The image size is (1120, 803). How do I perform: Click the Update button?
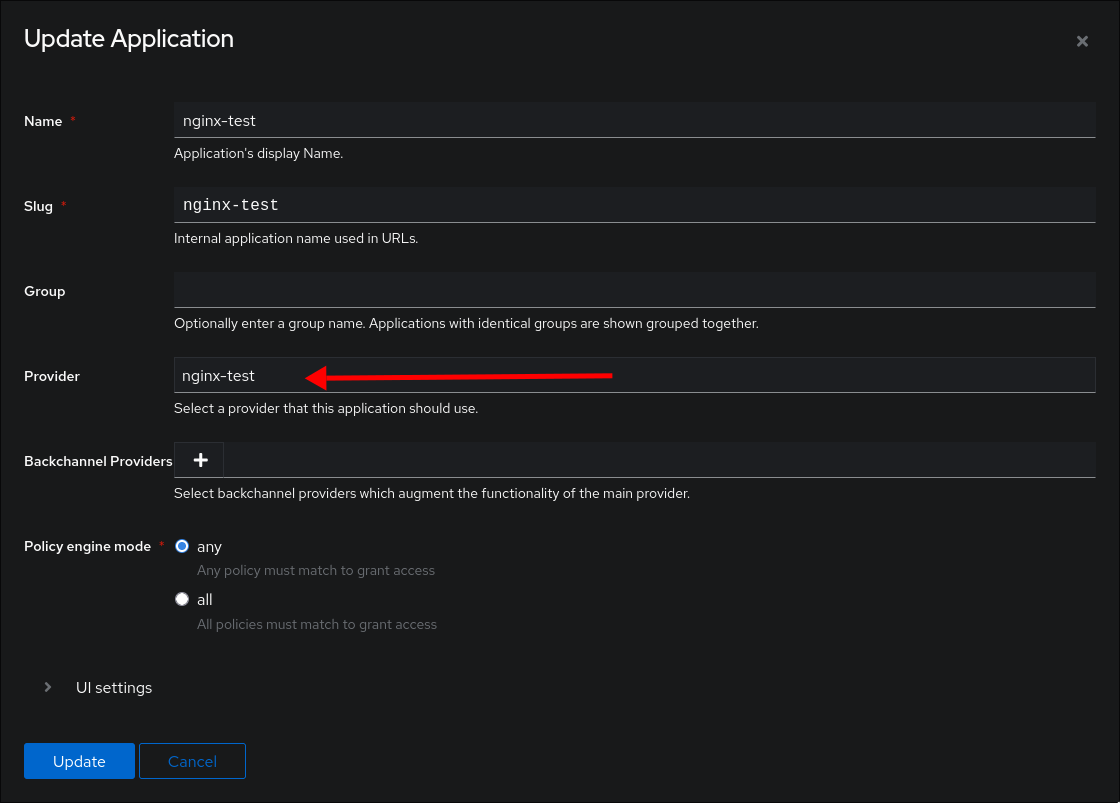79,761
